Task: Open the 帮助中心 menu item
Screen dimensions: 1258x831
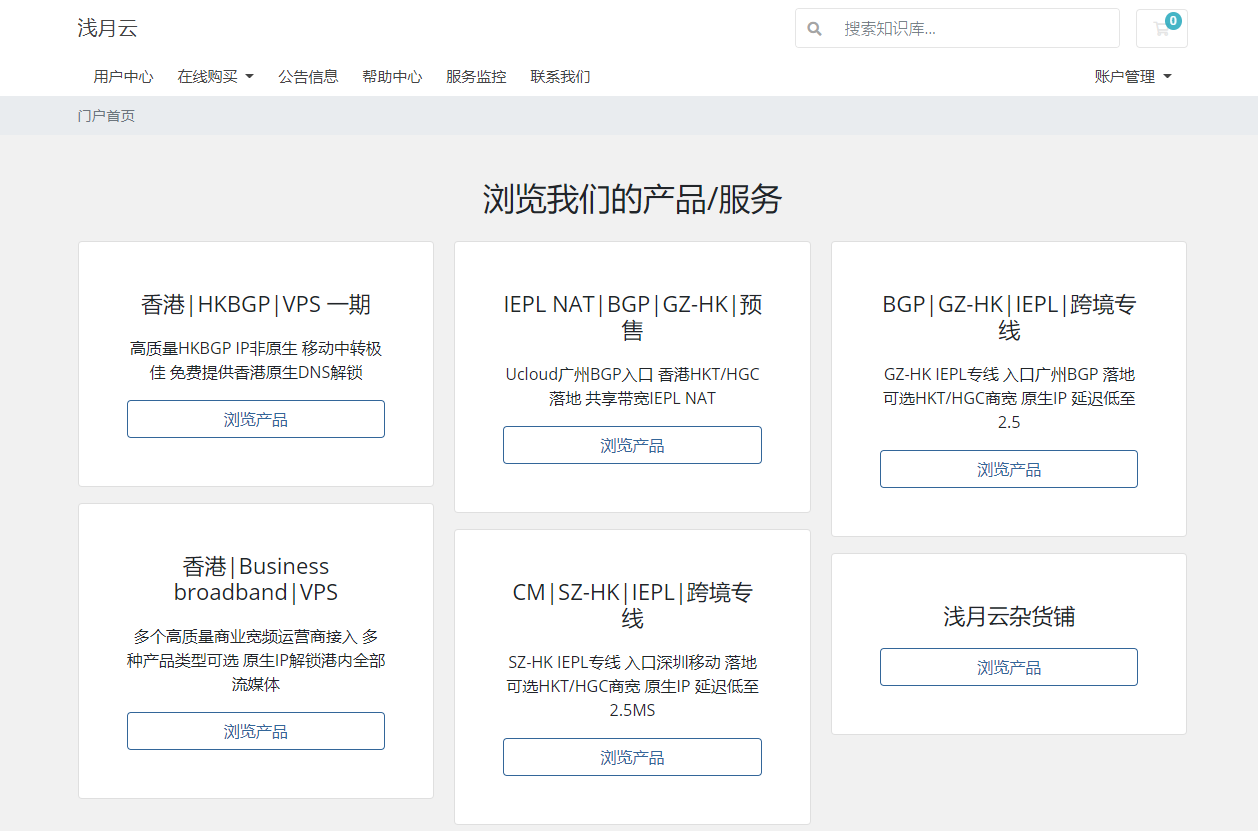Action: tap(392, 77)
